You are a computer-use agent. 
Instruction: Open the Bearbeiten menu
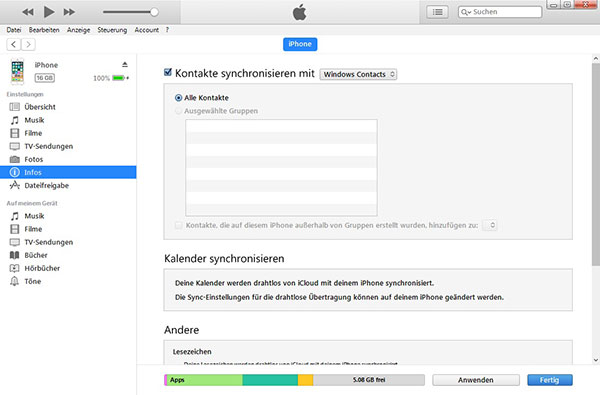pyautogui.click(x=44, y=30)
